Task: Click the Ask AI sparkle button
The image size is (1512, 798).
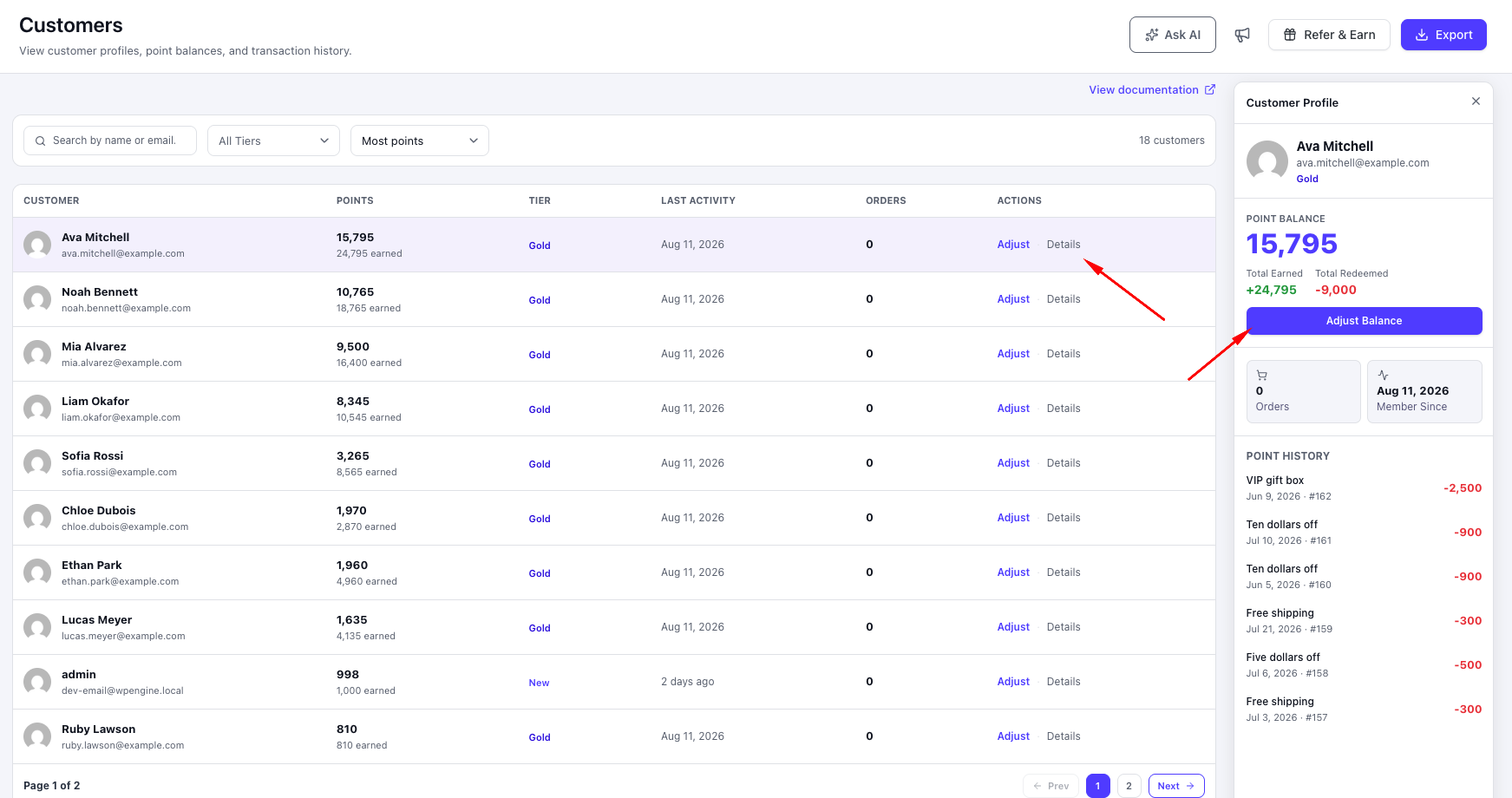Action: point(1173,35)
